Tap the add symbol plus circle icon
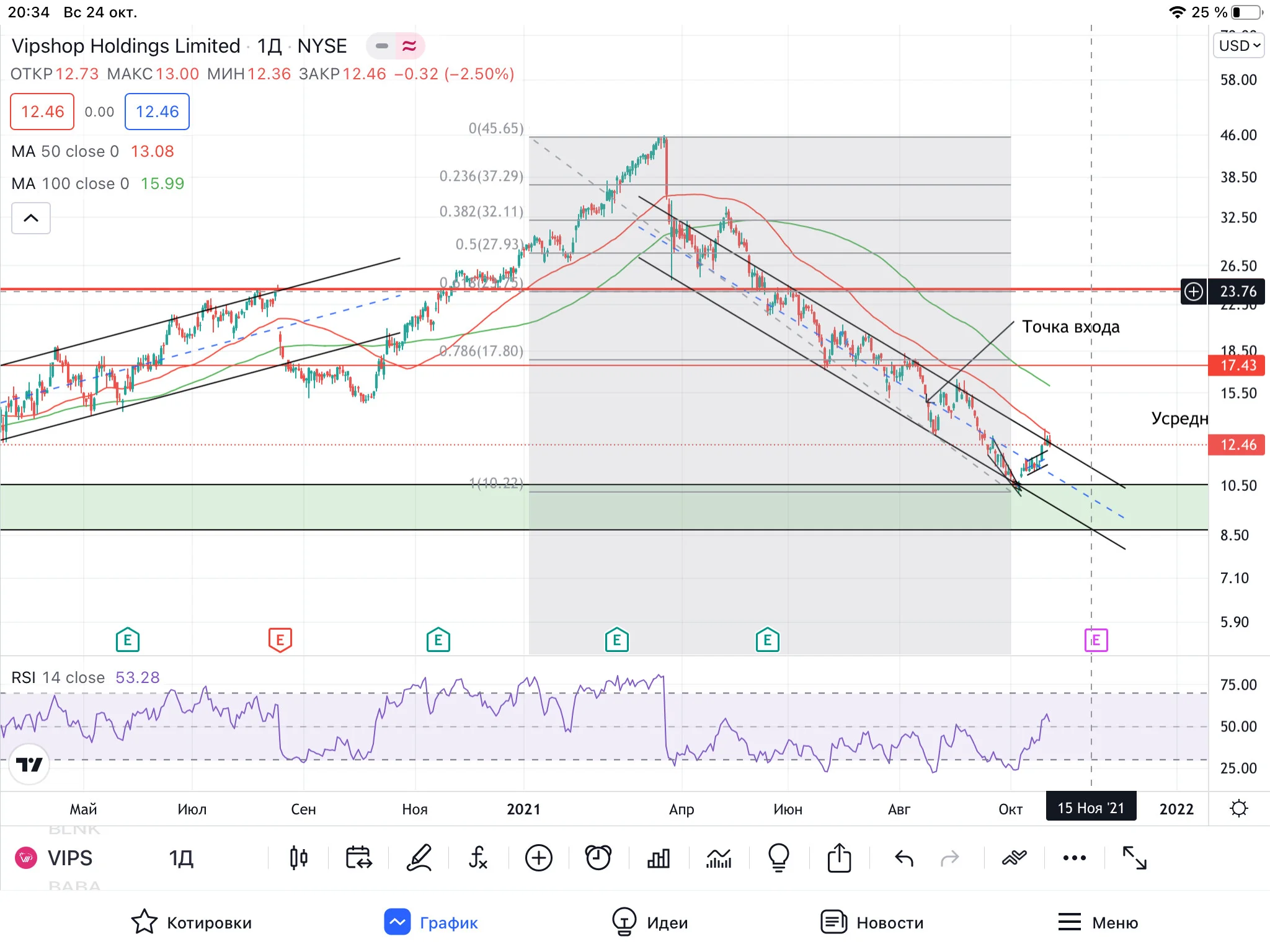 click(538, 858)
